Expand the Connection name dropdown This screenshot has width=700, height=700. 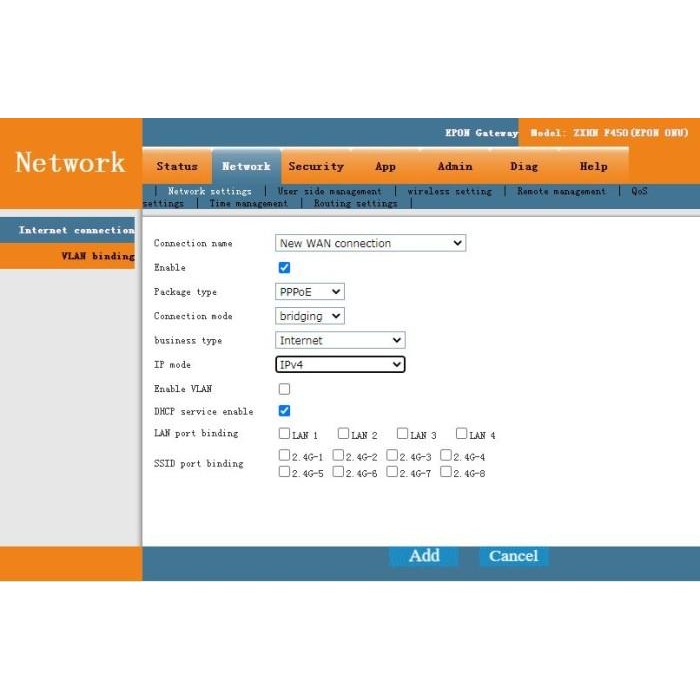pyautogui.click(x=370, y=243)
